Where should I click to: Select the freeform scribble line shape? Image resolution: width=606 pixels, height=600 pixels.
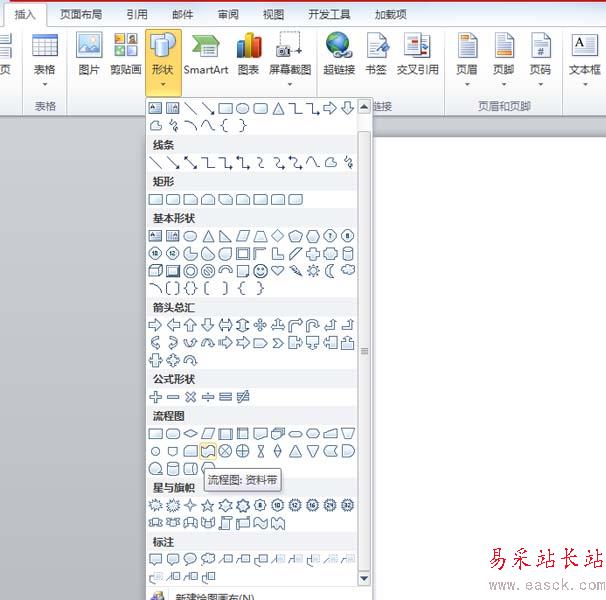pyautogui.click(x=348, y=162)
